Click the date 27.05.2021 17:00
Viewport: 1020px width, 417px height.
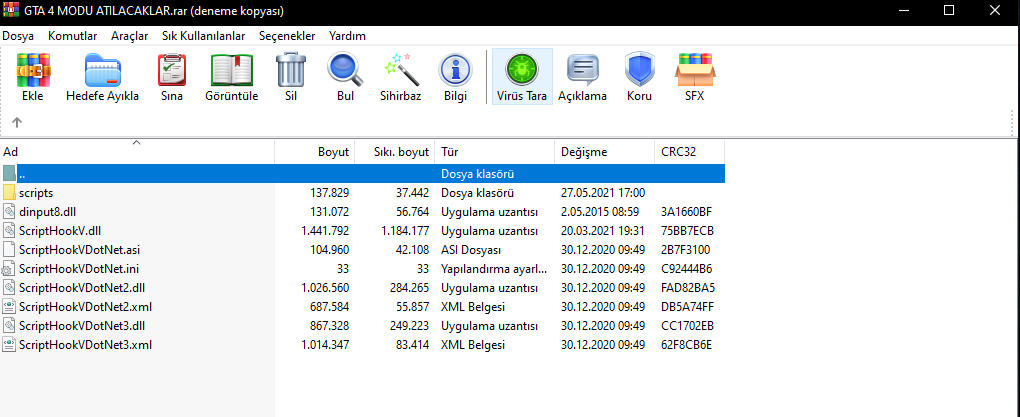[x=602, y=193]
